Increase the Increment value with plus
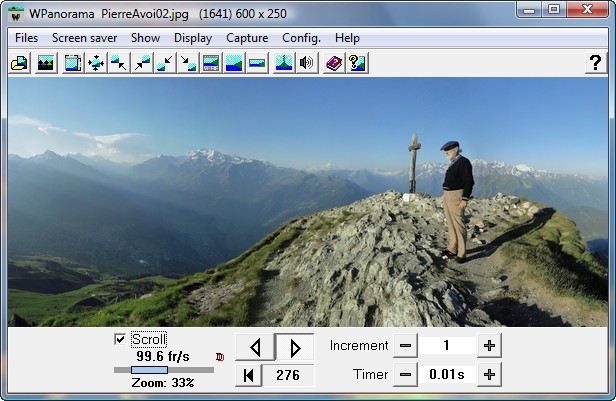This screenshot has width=616, height=401. click(x=489, y=346)
